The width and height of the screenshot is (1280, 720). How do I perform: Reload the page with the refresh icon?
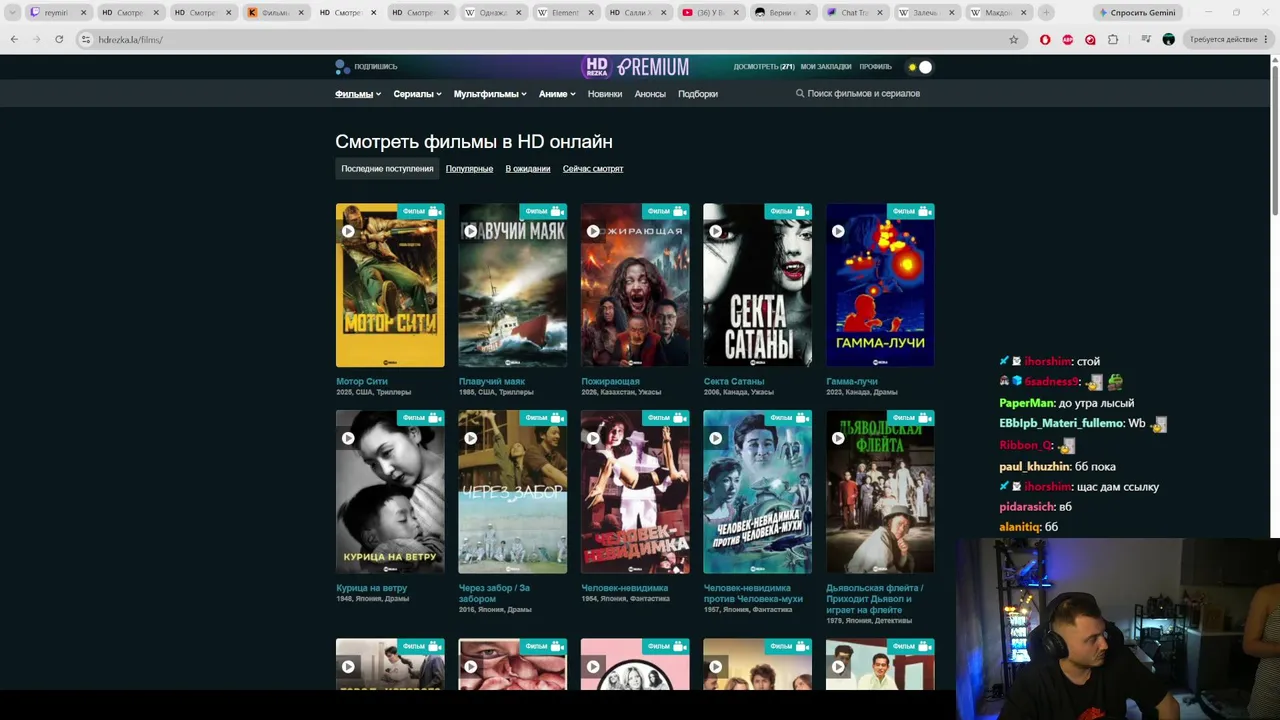59,39
